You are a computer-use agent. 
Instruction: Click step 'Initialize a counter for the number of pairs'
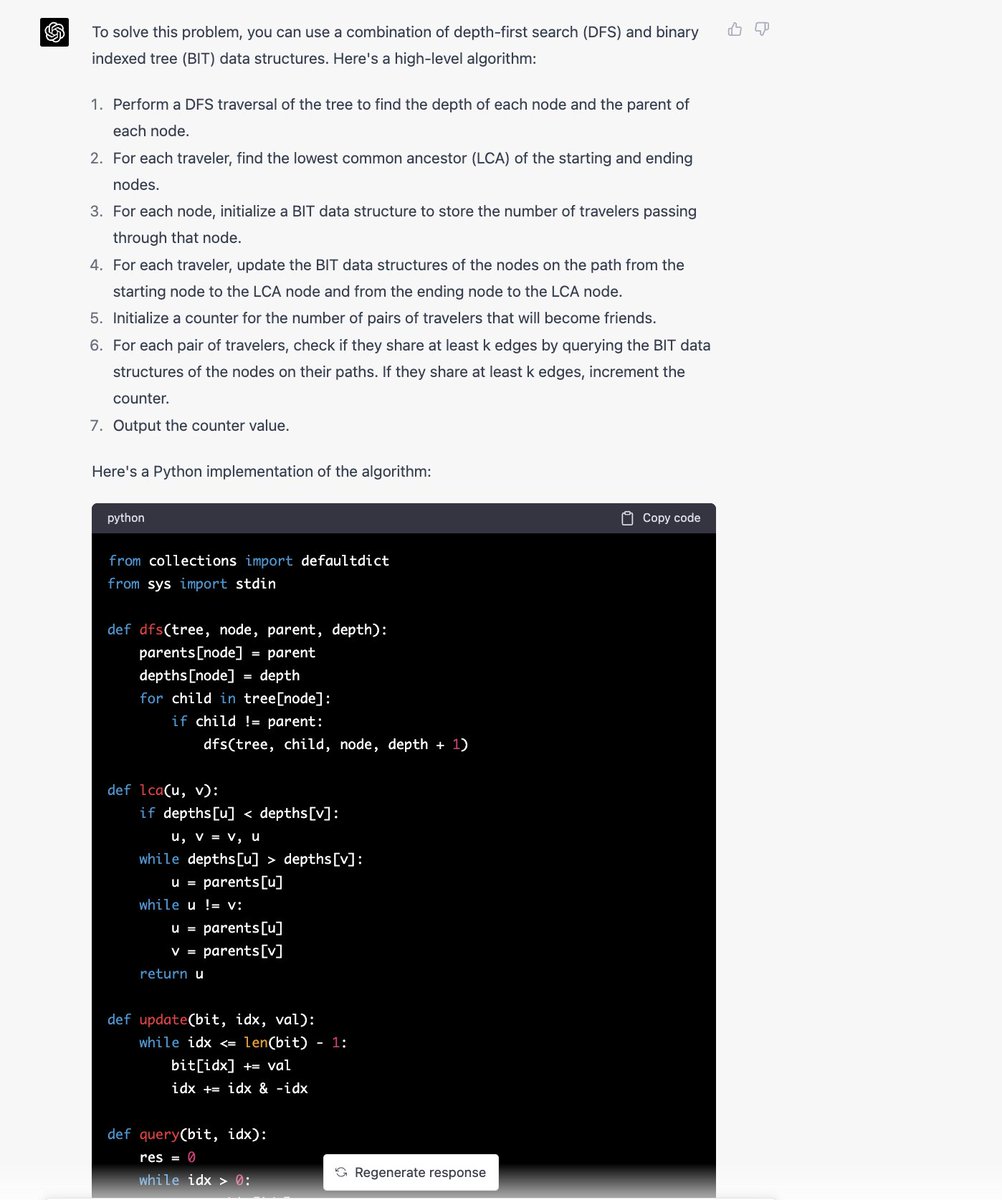coord(385,318)
